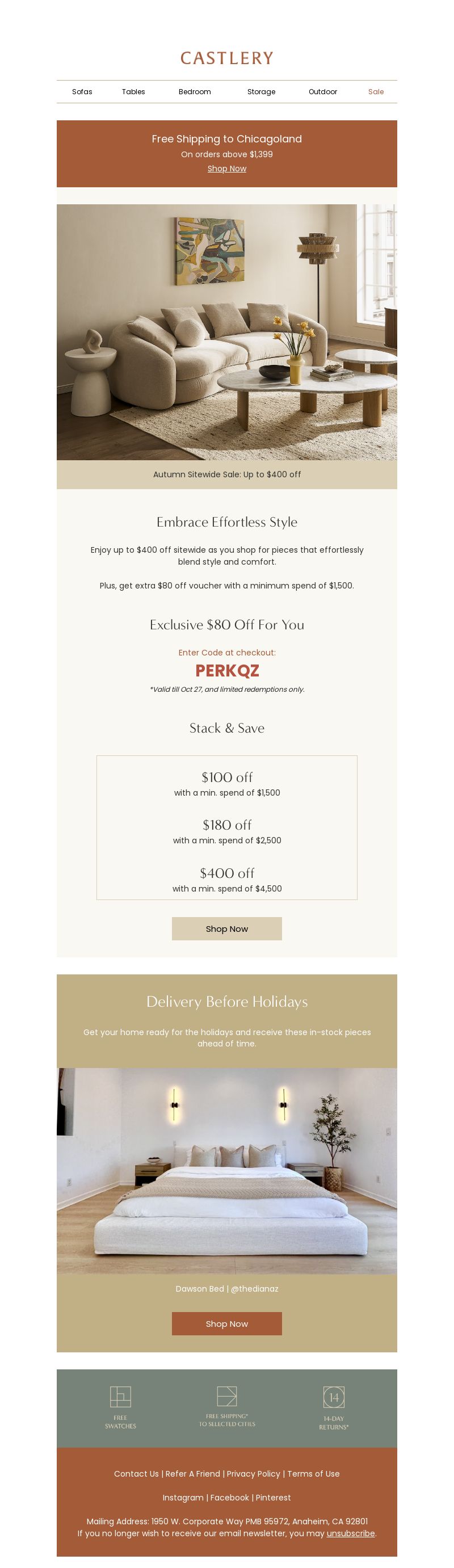This screenshot has width=454, height=1568.
Task: Click the brown Shop Now button
Action: (227, 1323)
